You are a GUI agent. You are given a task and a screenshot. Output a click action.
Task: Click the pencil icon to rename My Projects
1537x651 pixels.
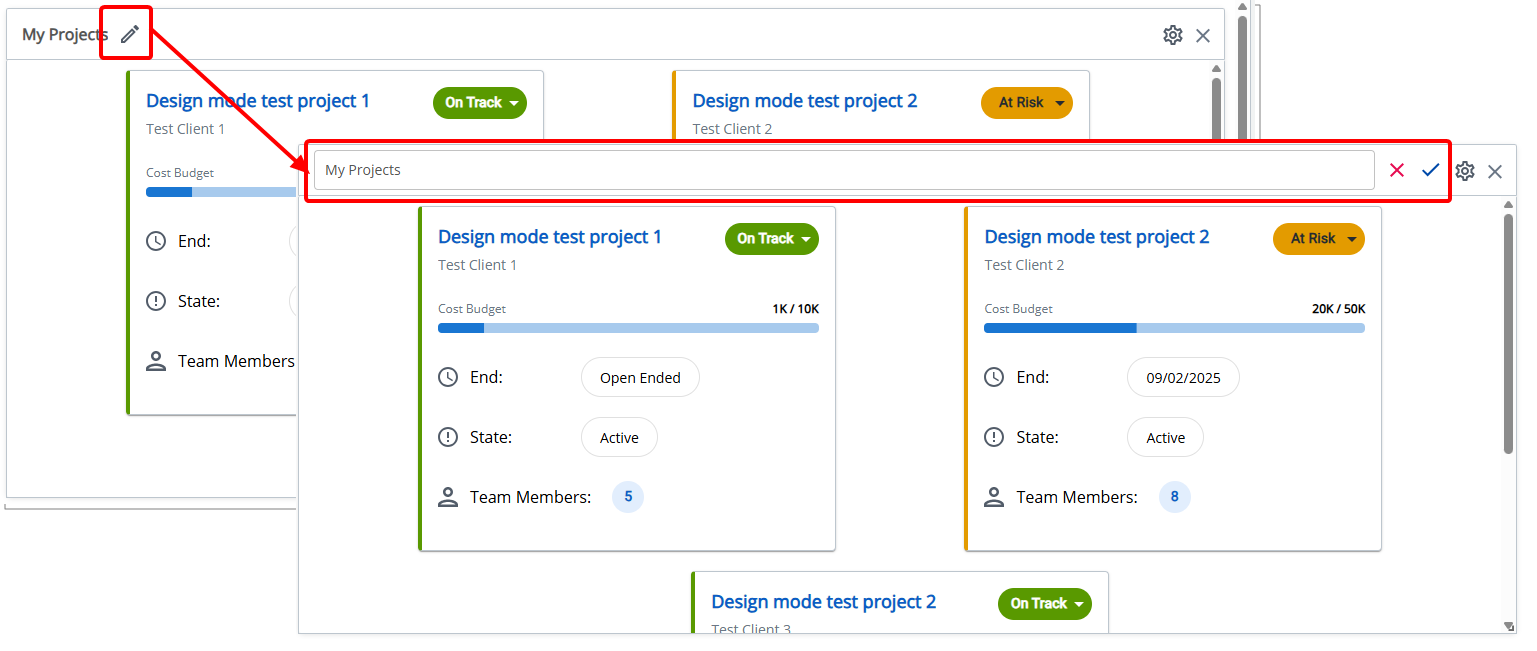coord(127,32)
